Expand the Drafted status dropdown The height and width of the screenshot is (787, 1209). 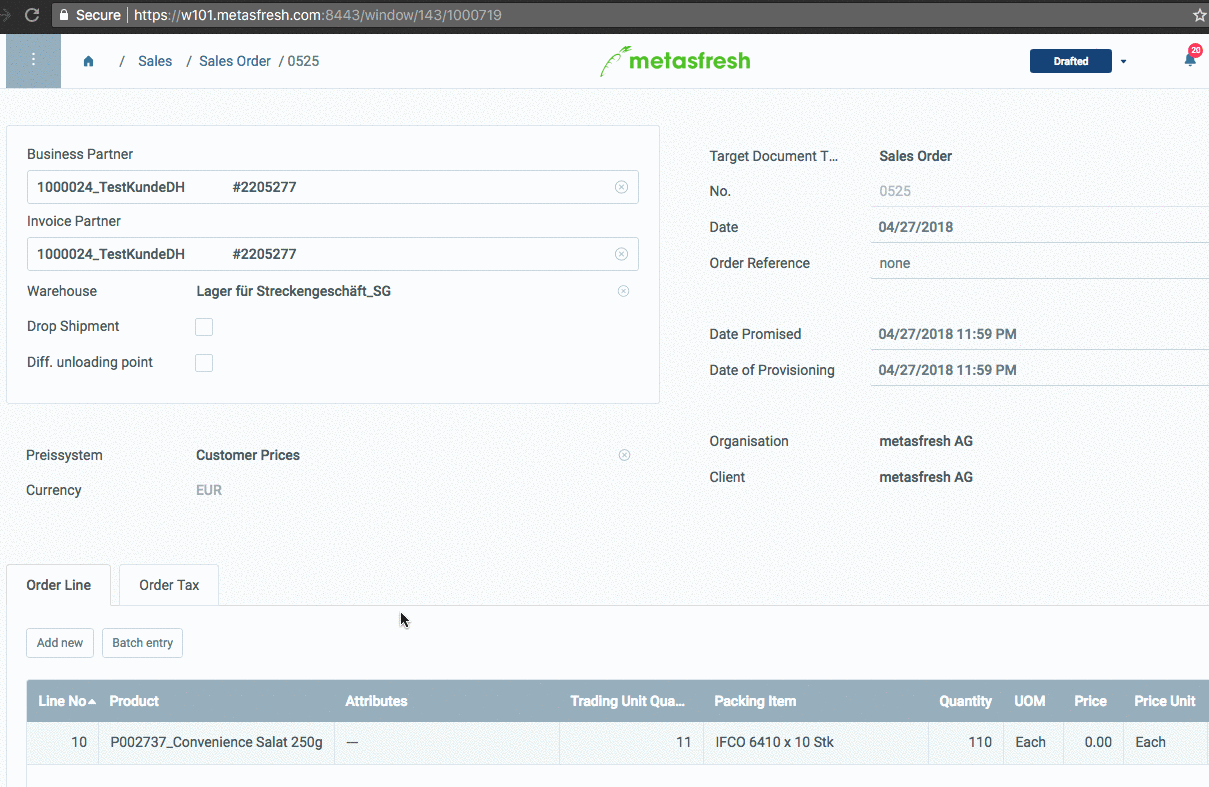pos(1122,61)
